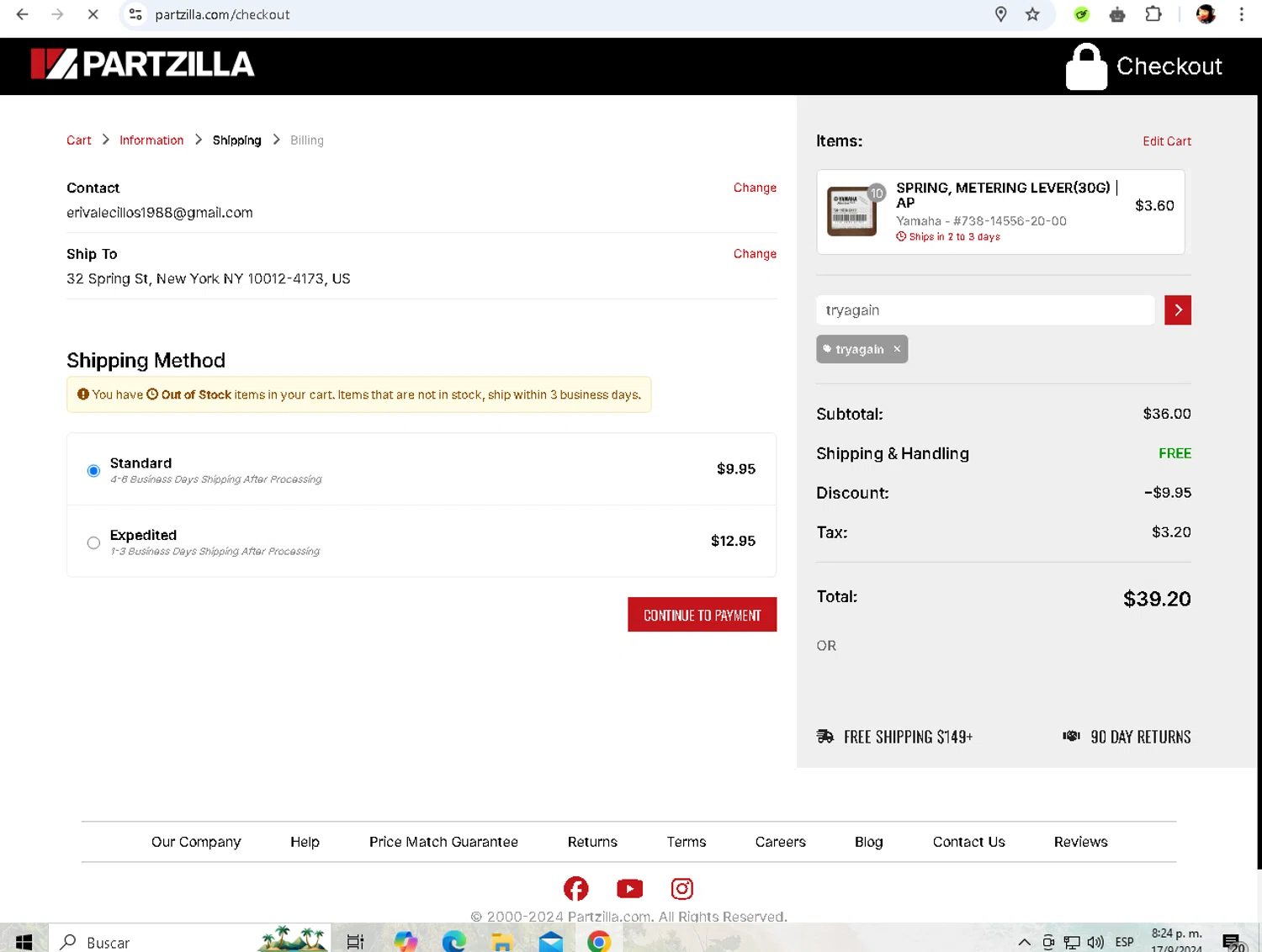Click Continue to Payment button
Viewport: 1262px width, 952px height.
point(702,615)
